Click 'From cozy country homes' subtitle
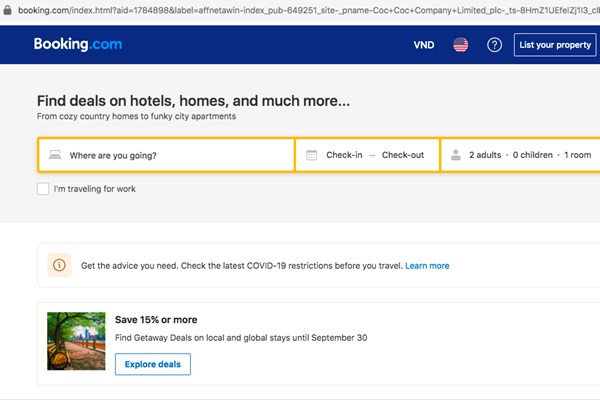The height and width of the screenshot is (400, 600). (x=136, y=116)
